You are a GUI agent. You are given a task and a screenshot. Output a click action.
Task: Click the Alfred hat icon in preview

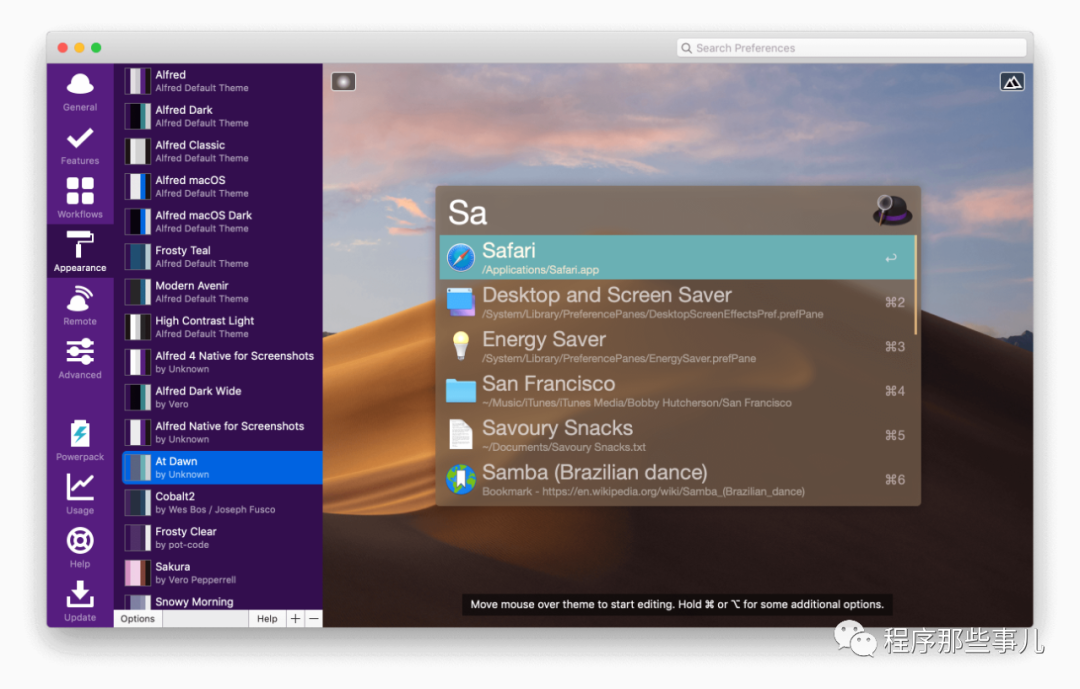click(x=892, y=210)
